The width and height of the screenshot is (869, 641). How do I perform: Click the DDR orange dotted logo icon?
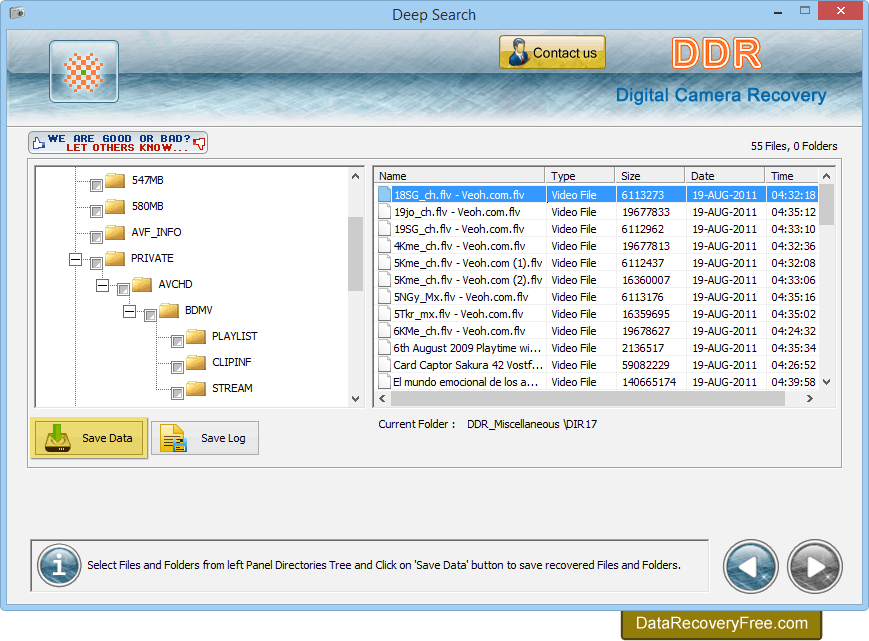coord(84,71)
